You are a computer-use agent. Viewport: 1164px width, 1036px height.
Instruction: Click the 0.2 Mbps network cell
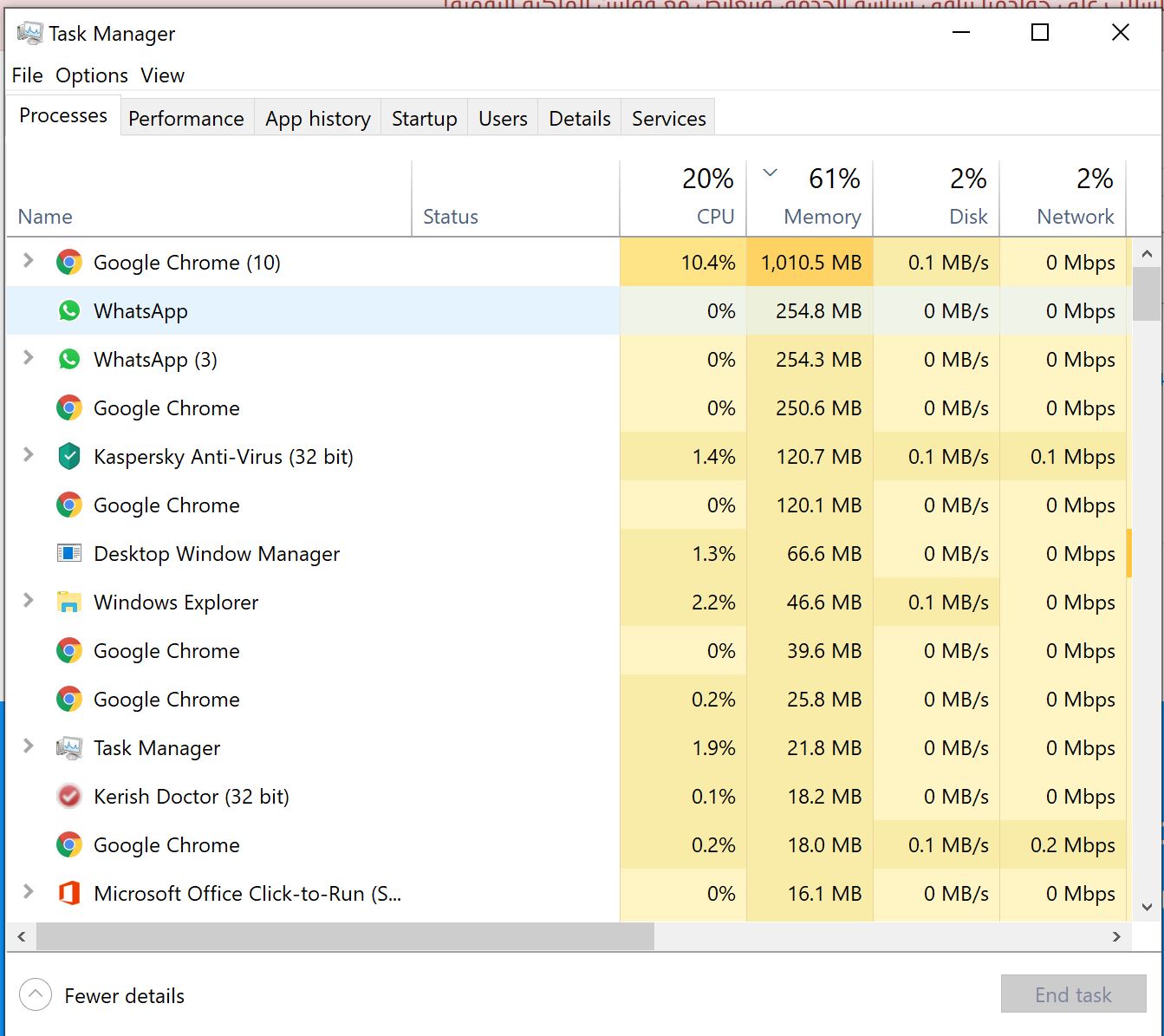pos(1063,844)
